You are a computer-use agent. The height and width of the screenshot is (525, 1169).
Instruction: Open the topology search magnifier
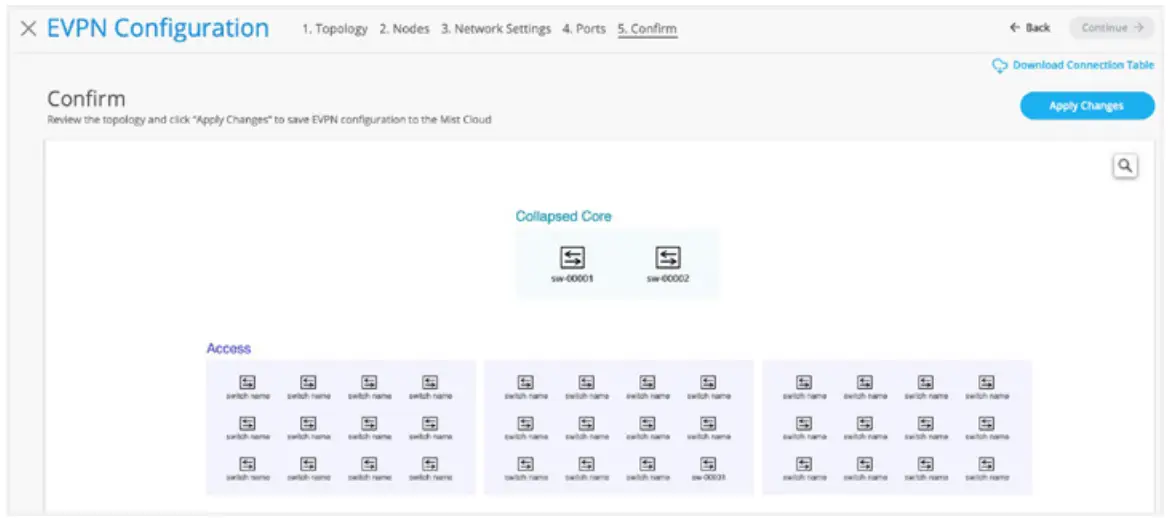click(1125, 166)
